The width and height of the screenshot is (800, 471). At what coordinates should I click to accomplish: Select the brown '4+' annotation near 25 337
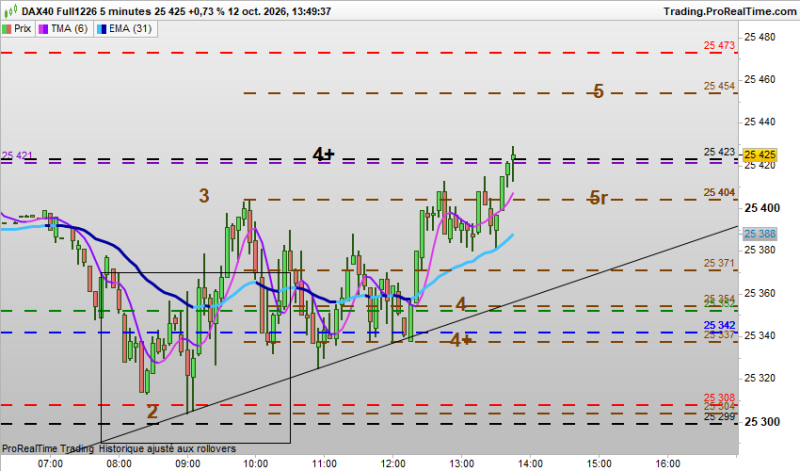point(461,340)
